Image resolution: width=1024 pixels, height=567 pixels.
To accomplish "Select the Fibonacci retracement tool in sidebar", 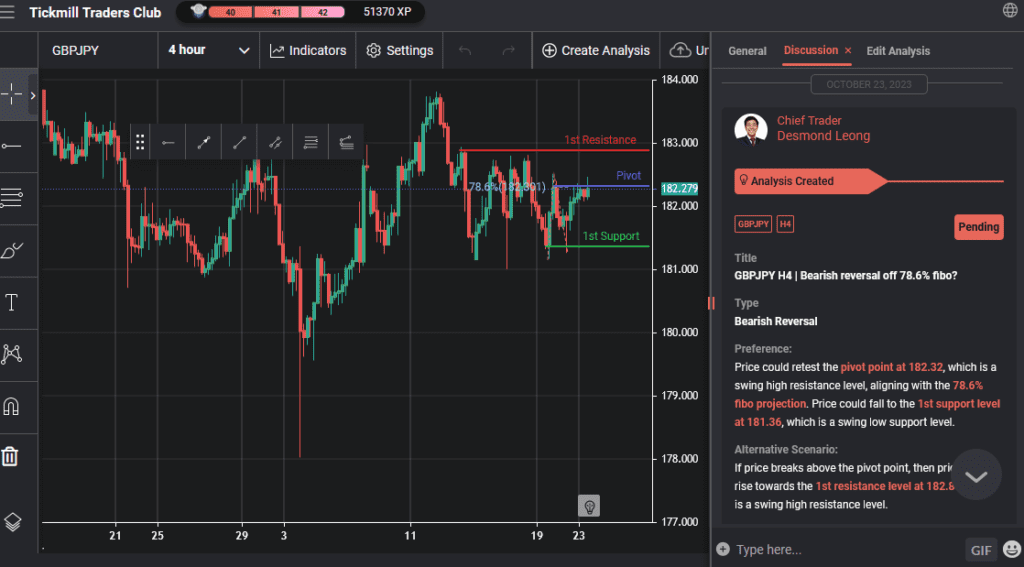I will 12,197.
